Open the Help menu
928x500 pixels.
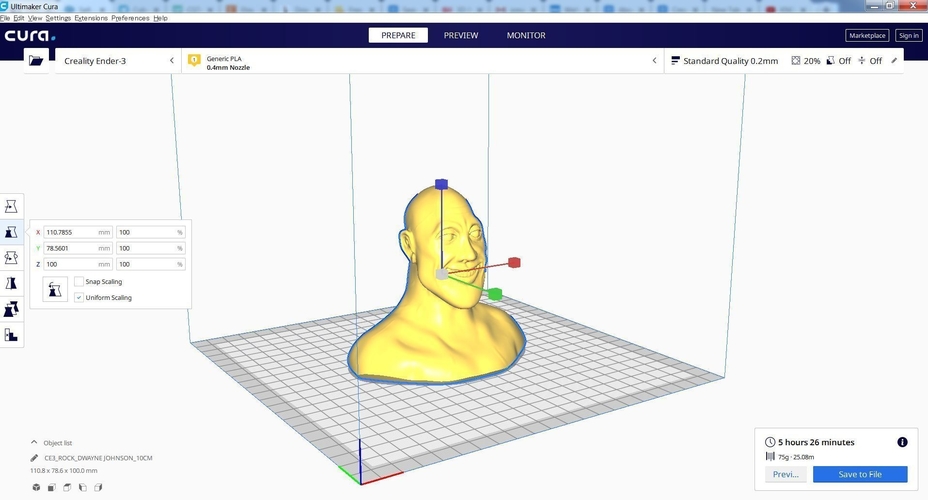click(x=160, y=18)
